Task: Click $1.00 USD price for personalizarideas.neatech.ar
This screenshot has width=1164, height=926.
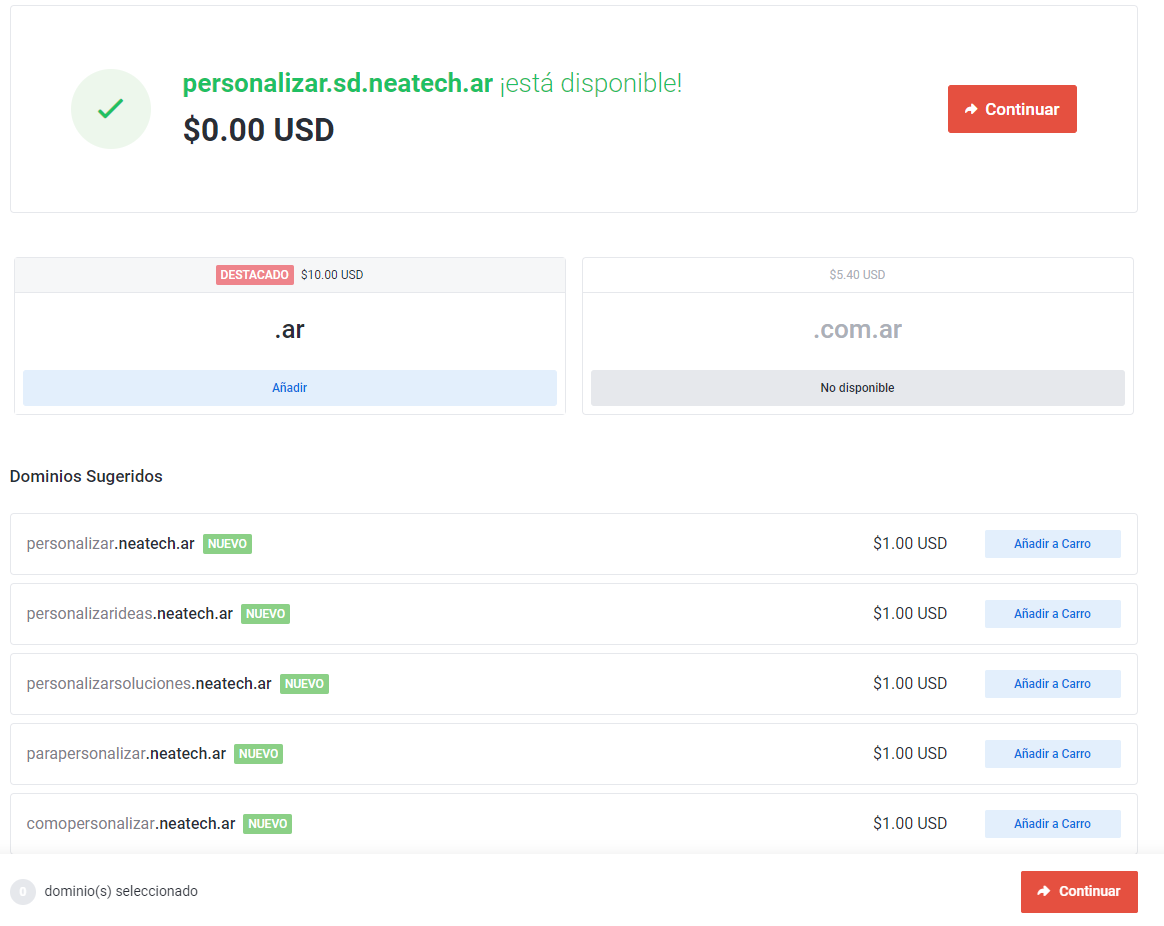Action: (910, 613)
